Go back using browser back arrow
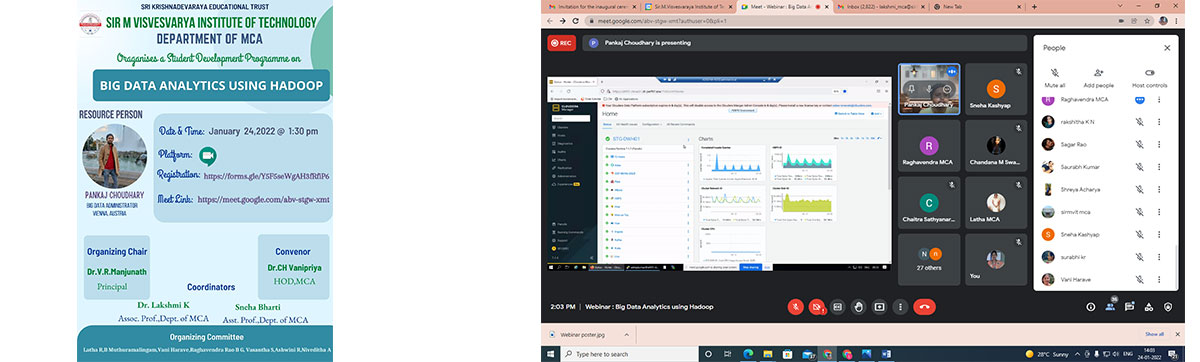This screenshot has width=1200, height=362. [550, 20]
